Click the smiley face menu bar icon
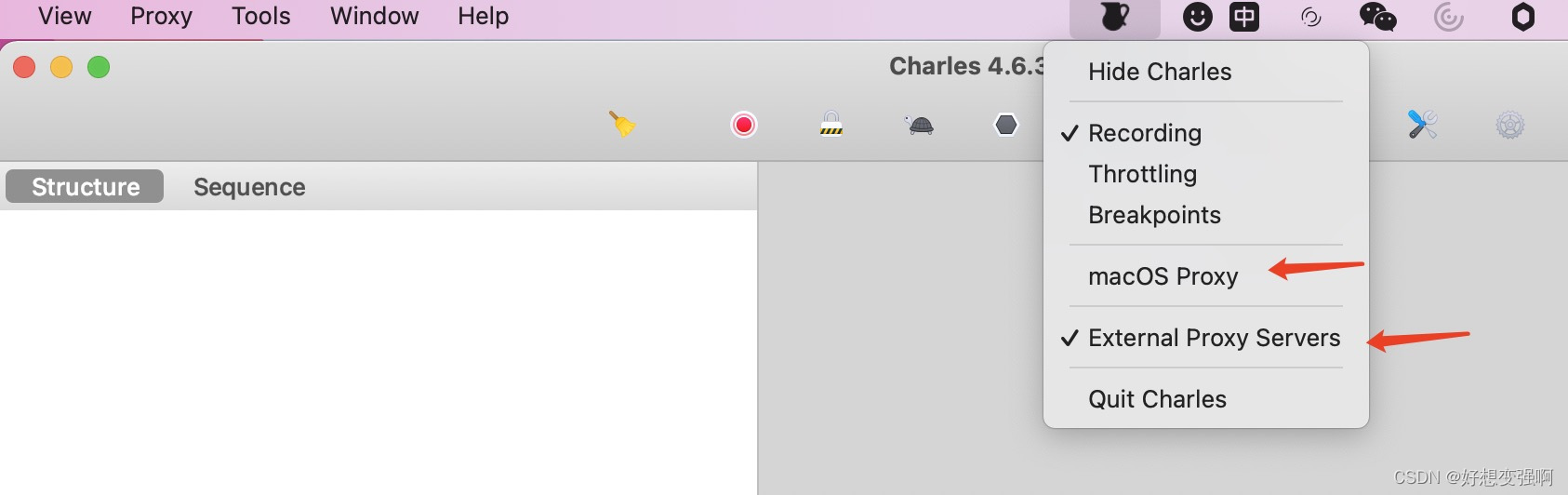Viewport: 1568px width, 495px height. 1198,17
